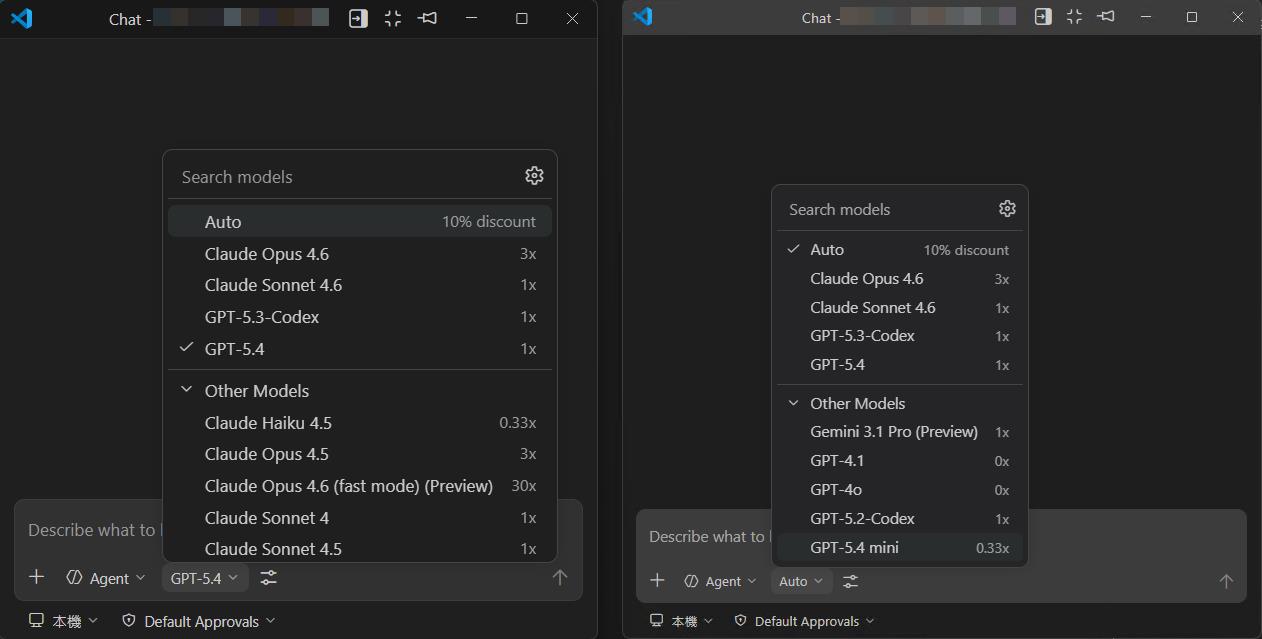Click the dock-to-editor icon in right title bar

point(1043,17)
